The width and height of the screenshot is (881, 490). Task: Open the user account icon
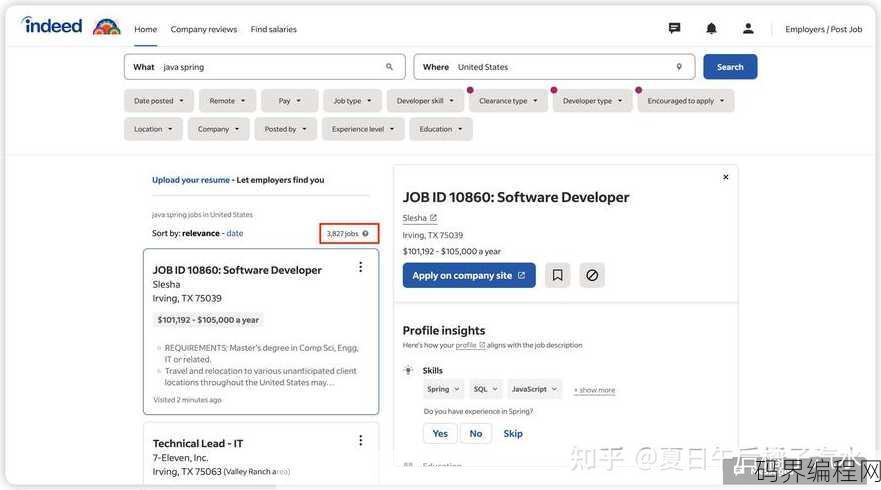[x=748, y=28]
